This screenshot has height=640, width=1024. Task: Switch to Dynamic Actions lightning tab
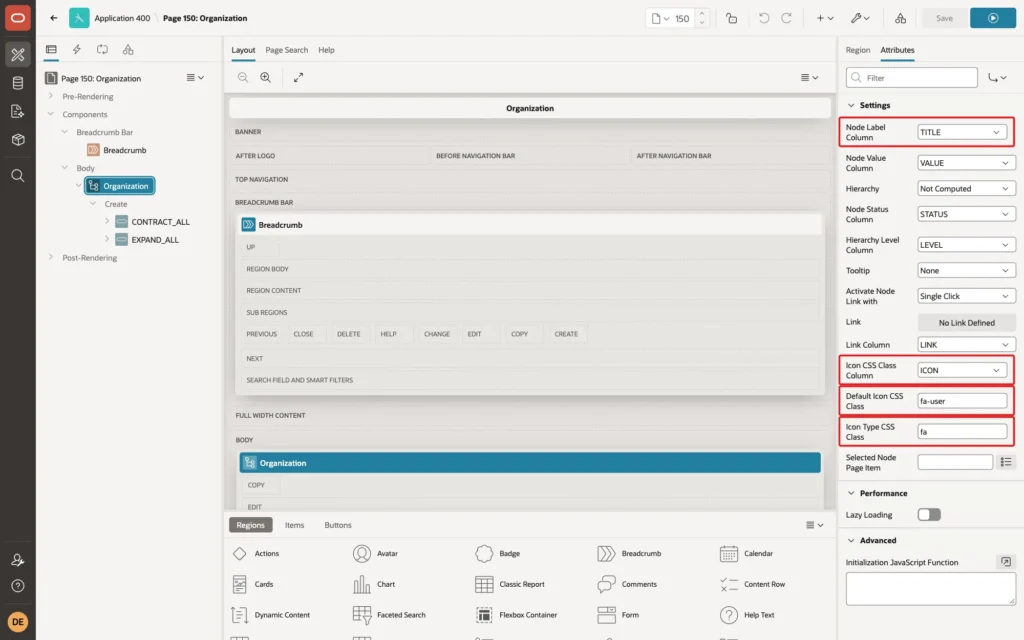(76, 50)
